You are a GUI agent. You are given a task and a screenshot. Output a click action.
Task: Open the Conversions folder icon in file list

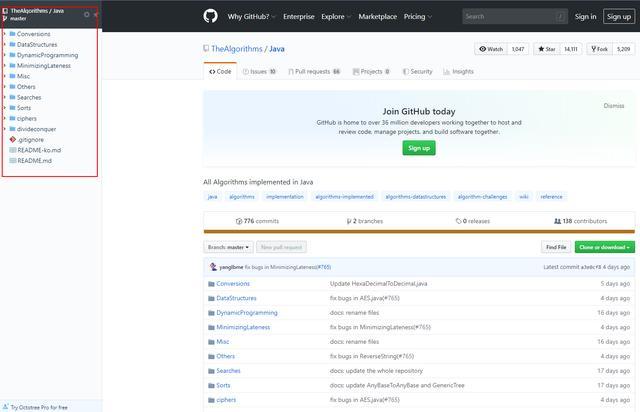tap(211, 284)
